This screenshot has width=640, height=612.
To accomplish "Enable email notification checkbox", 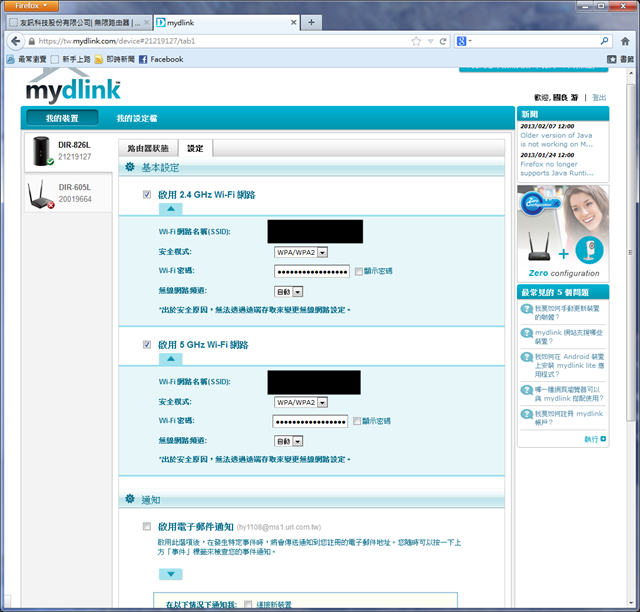I will click(147, 526).
